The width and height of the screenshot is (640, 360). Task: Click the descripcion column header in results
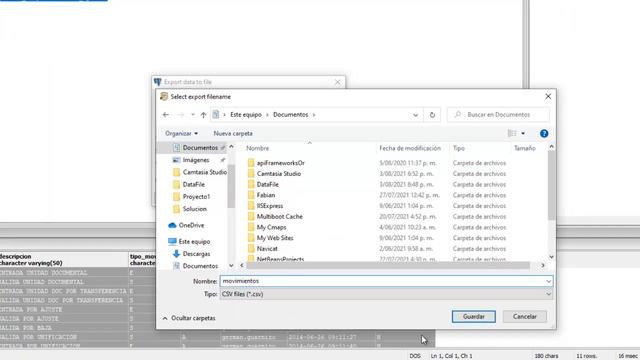click(x=64, y=260)
